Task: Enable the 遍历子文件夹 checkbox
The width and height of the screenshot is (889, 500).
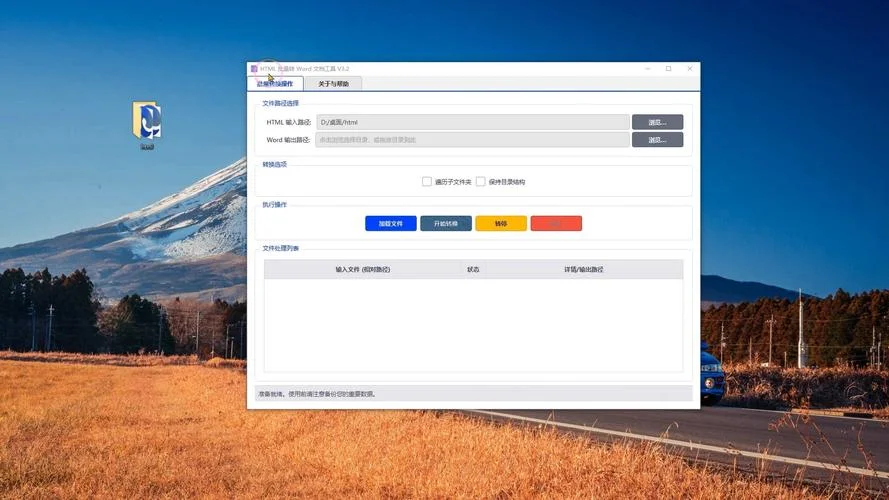Action: pyautogui.click(x=426, y=181)
